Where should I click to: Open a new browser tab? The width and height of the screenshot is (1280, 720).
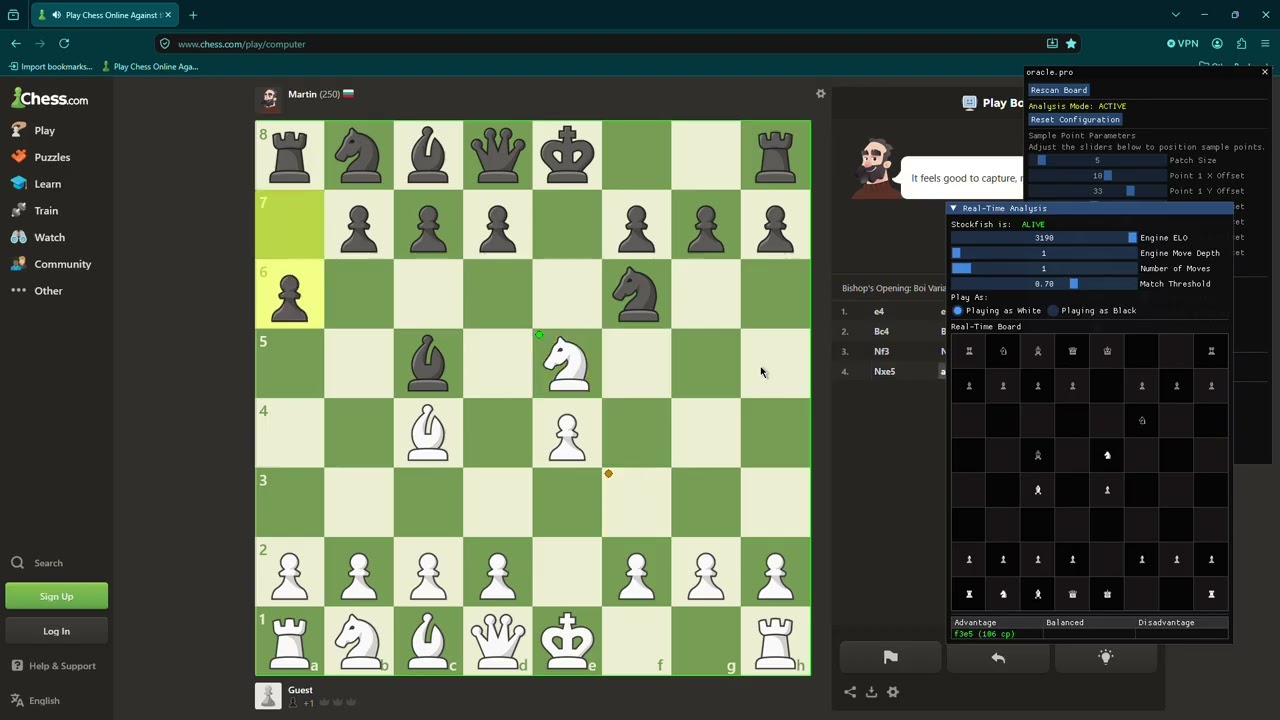point(193,15)
